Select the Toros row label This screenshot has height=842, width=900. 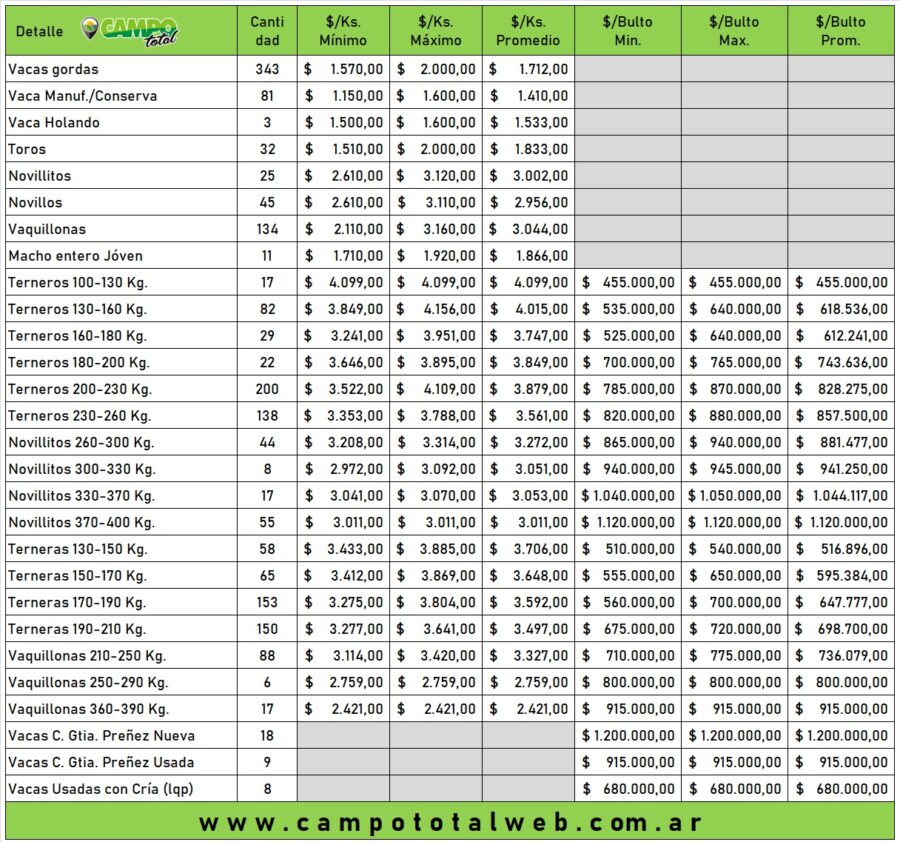click(x=27, y=149)
